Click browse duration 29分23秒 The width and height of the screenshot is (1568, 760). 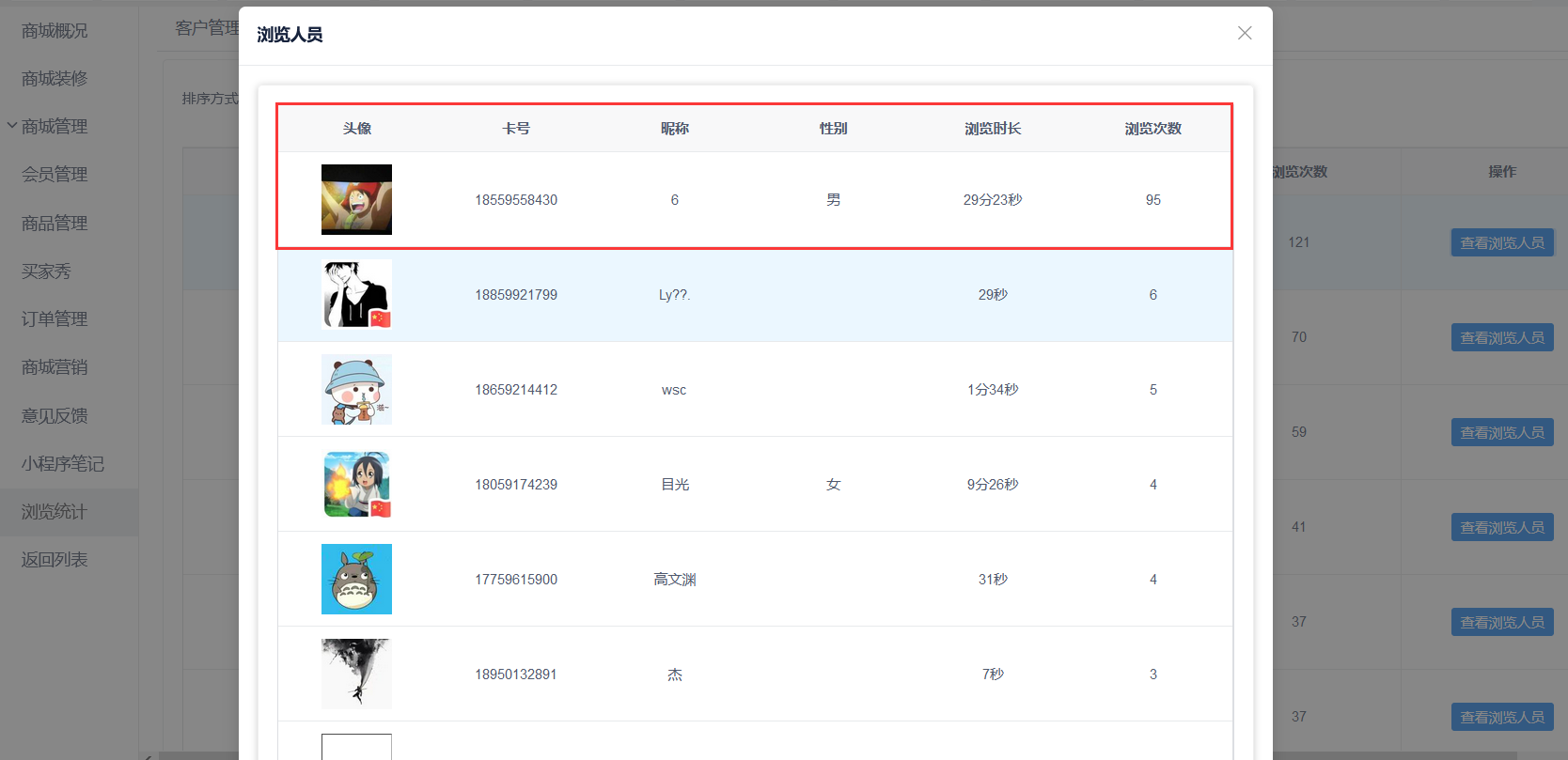(x=993, y=200)
